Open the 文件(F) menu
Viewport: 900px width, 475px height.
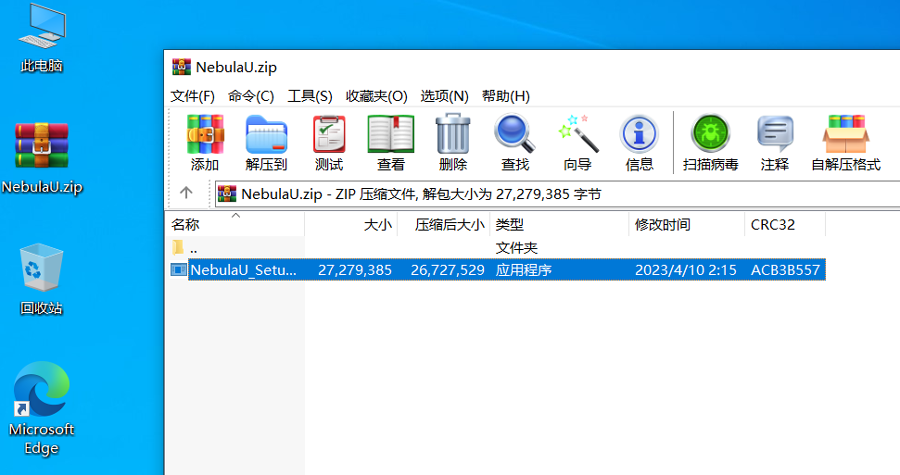tap(192, 96)
